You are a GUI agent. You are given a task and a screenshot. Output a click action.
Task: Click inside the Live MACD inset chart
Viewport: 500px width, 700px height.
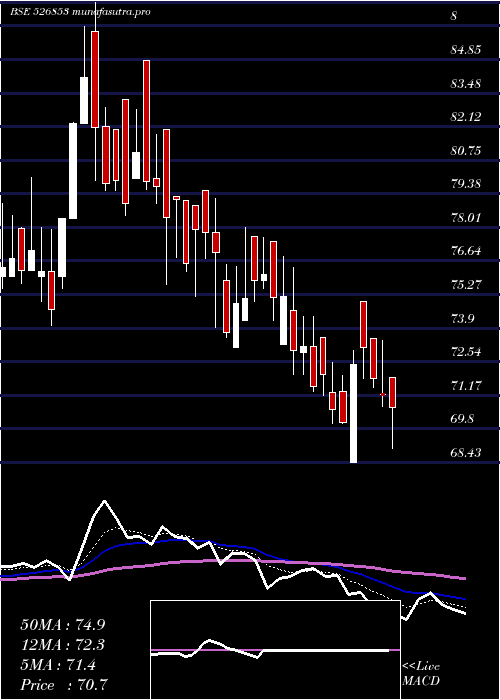click(275, 650)
